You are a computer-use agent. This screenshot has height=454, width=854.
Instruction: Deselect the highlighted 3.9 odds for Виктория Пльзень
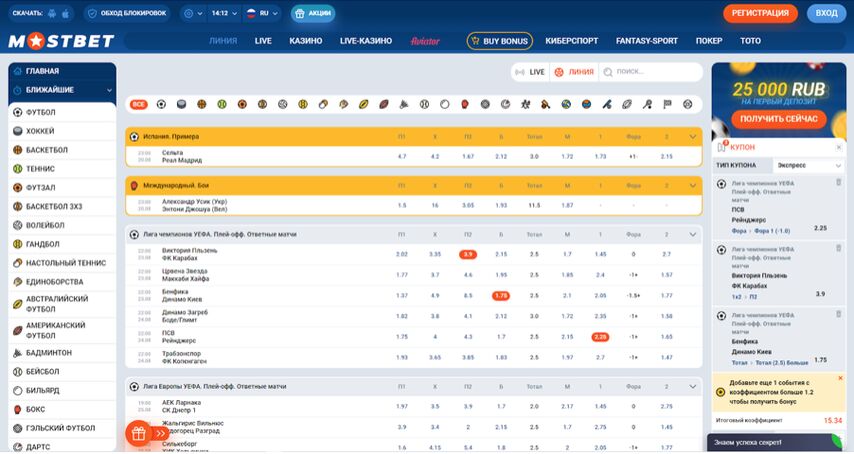click(468, 254)
